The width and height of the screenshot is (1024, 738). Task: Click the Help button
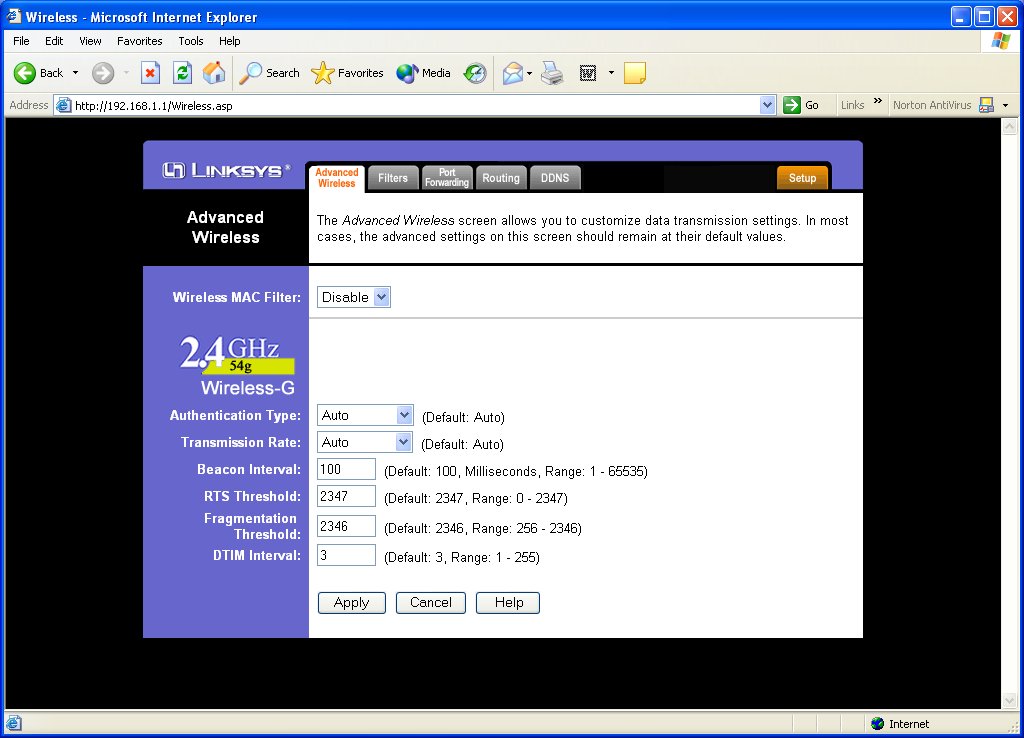tap(507, 602)
